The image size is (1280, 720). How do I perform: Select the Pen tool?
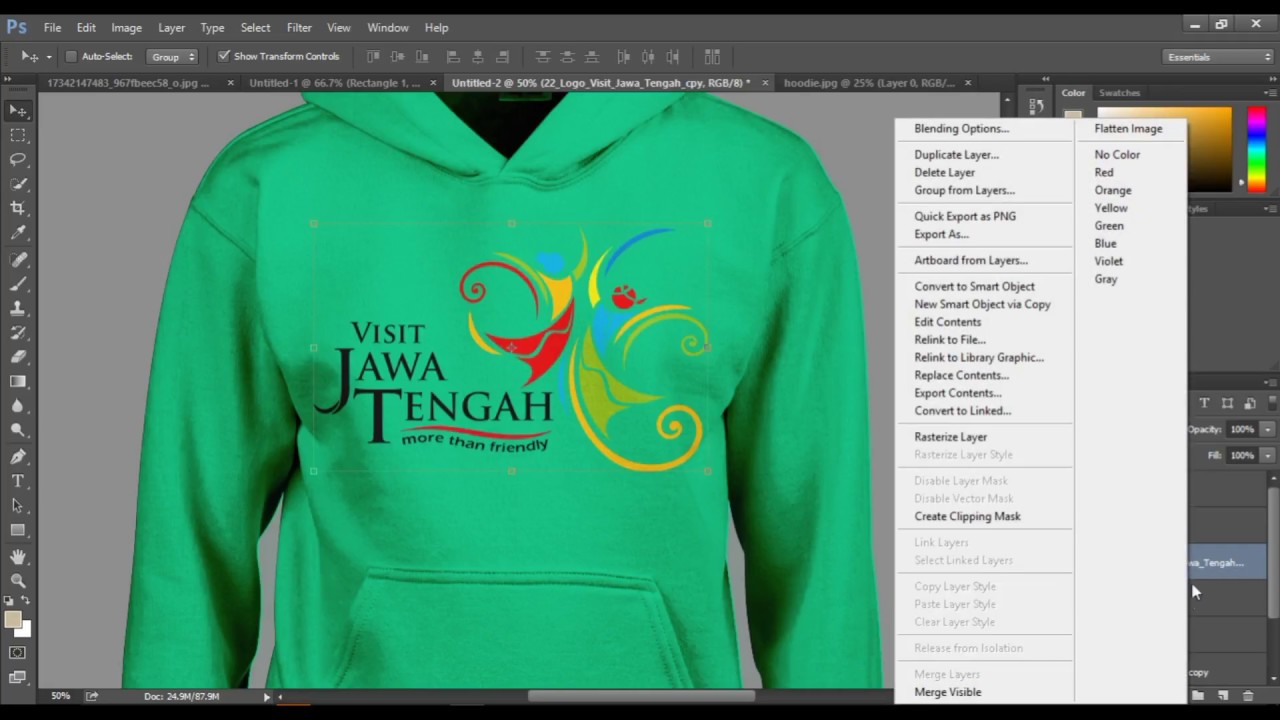tap(18, 457)
